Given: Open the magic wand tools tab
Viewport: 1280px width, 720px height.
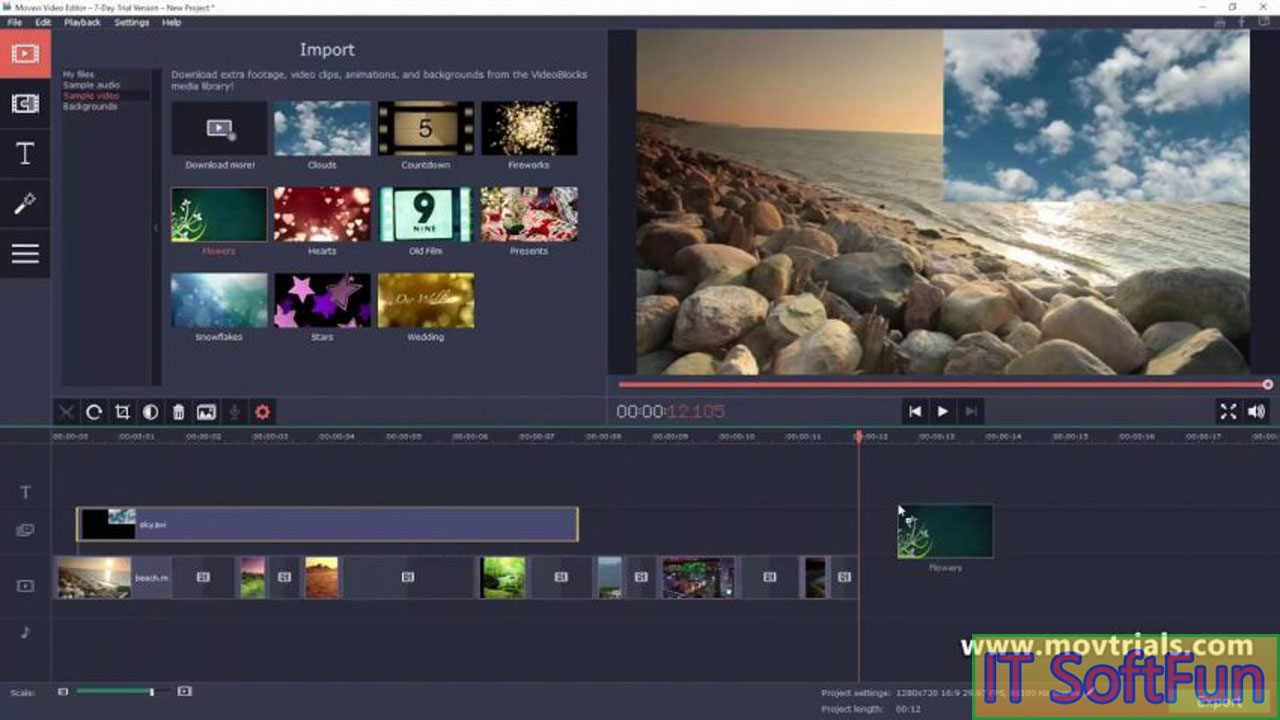Looking at the screenshot, I should pyautogui.click(x=25, y=204).
